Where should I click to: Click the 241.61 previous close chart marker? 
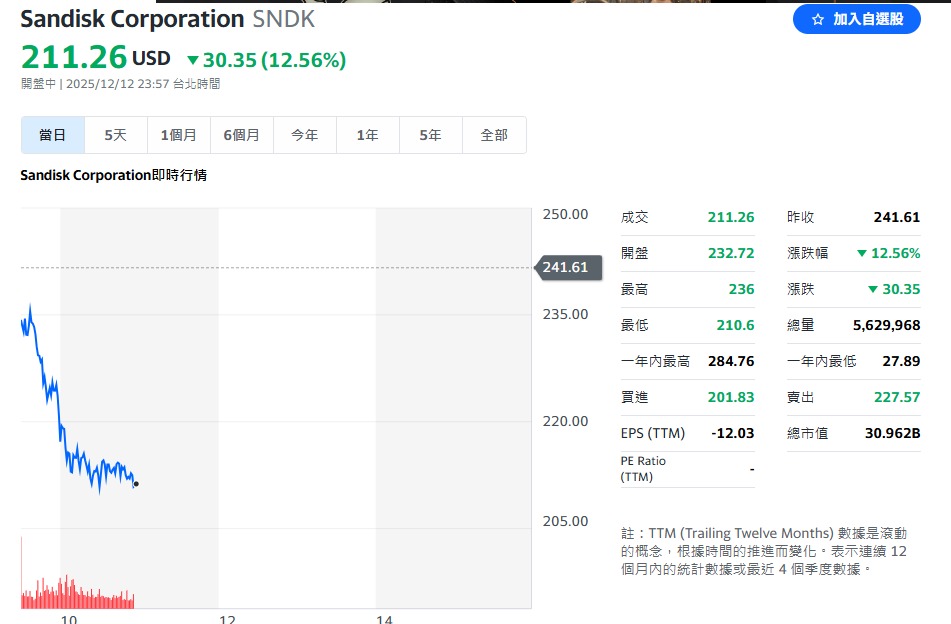pos(568,267)
